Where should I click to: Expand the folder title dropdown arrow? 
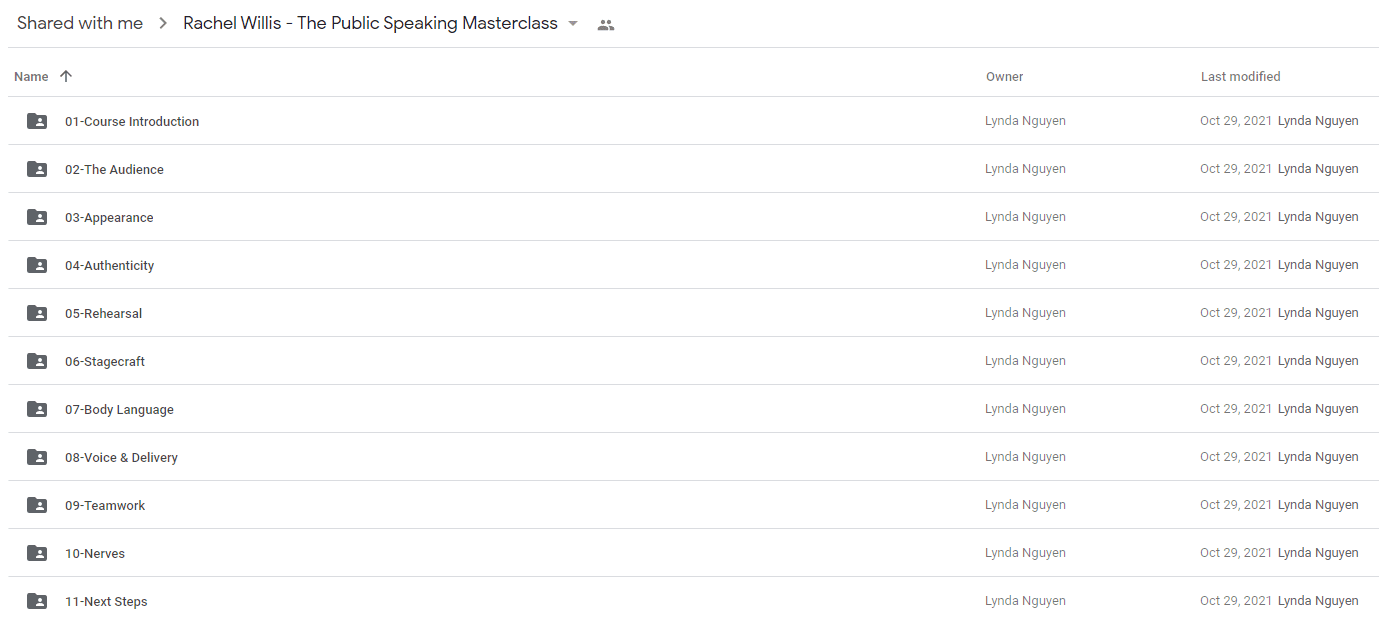[573, 24]
